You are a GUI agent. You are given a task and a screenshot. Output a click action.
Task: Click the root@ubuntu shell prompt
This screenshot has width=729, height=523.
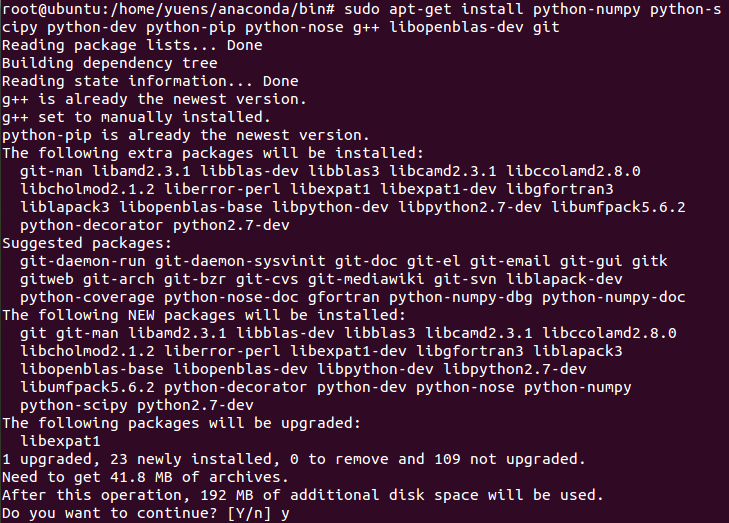(x=168, y=9)
